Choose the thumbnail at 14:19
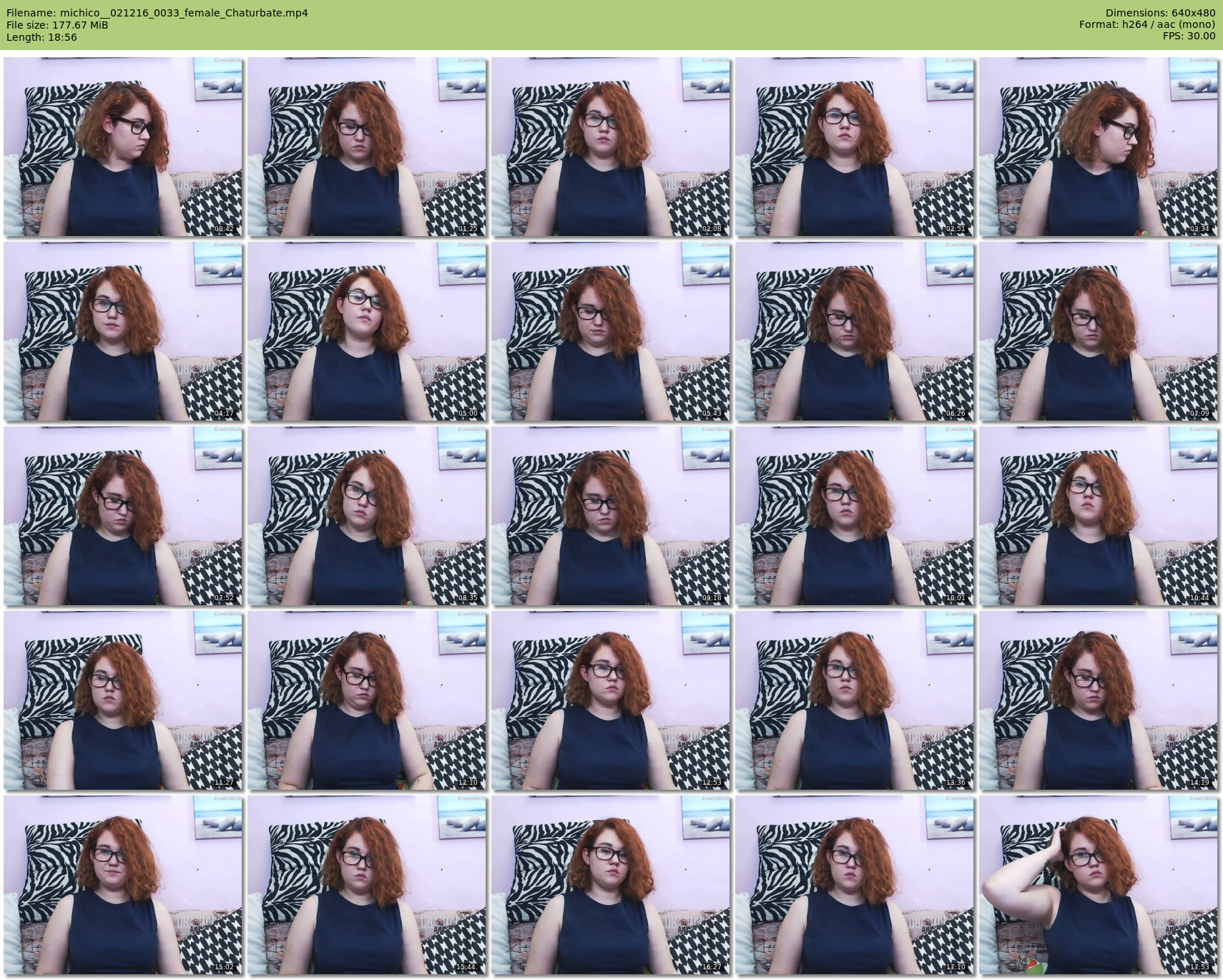 1099,700
